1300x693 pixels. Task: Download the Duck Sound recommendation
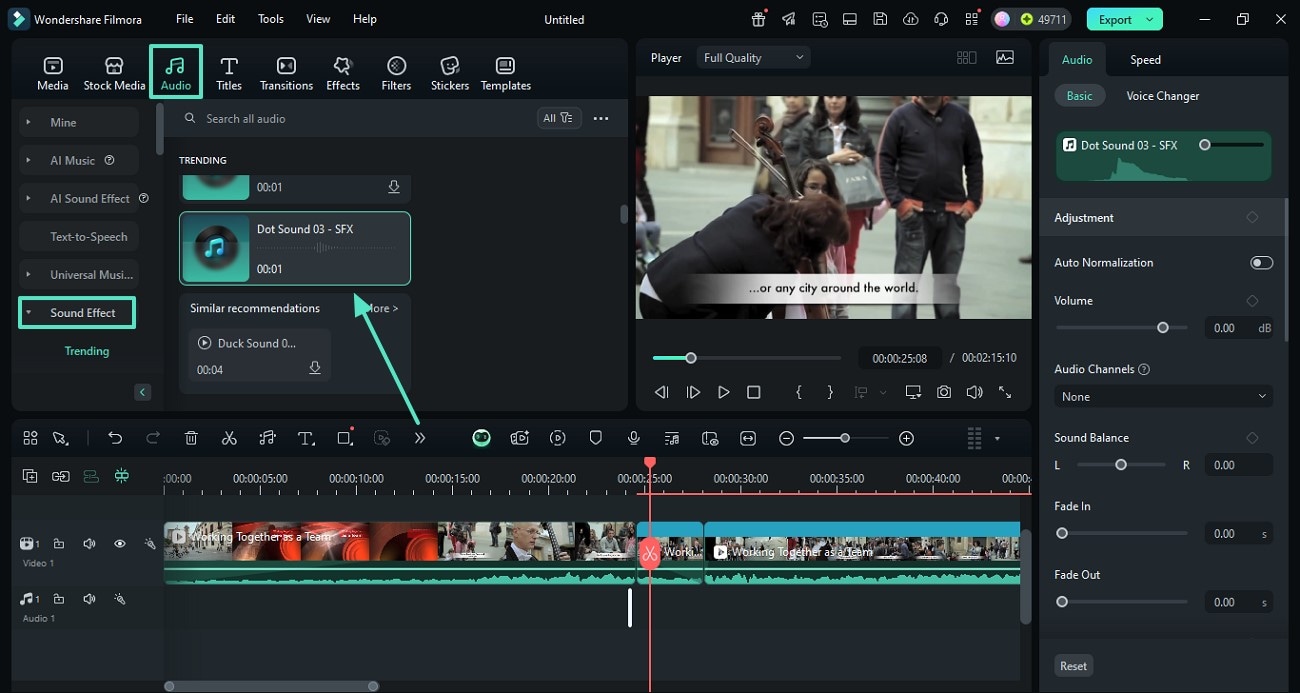pos(315,369)
